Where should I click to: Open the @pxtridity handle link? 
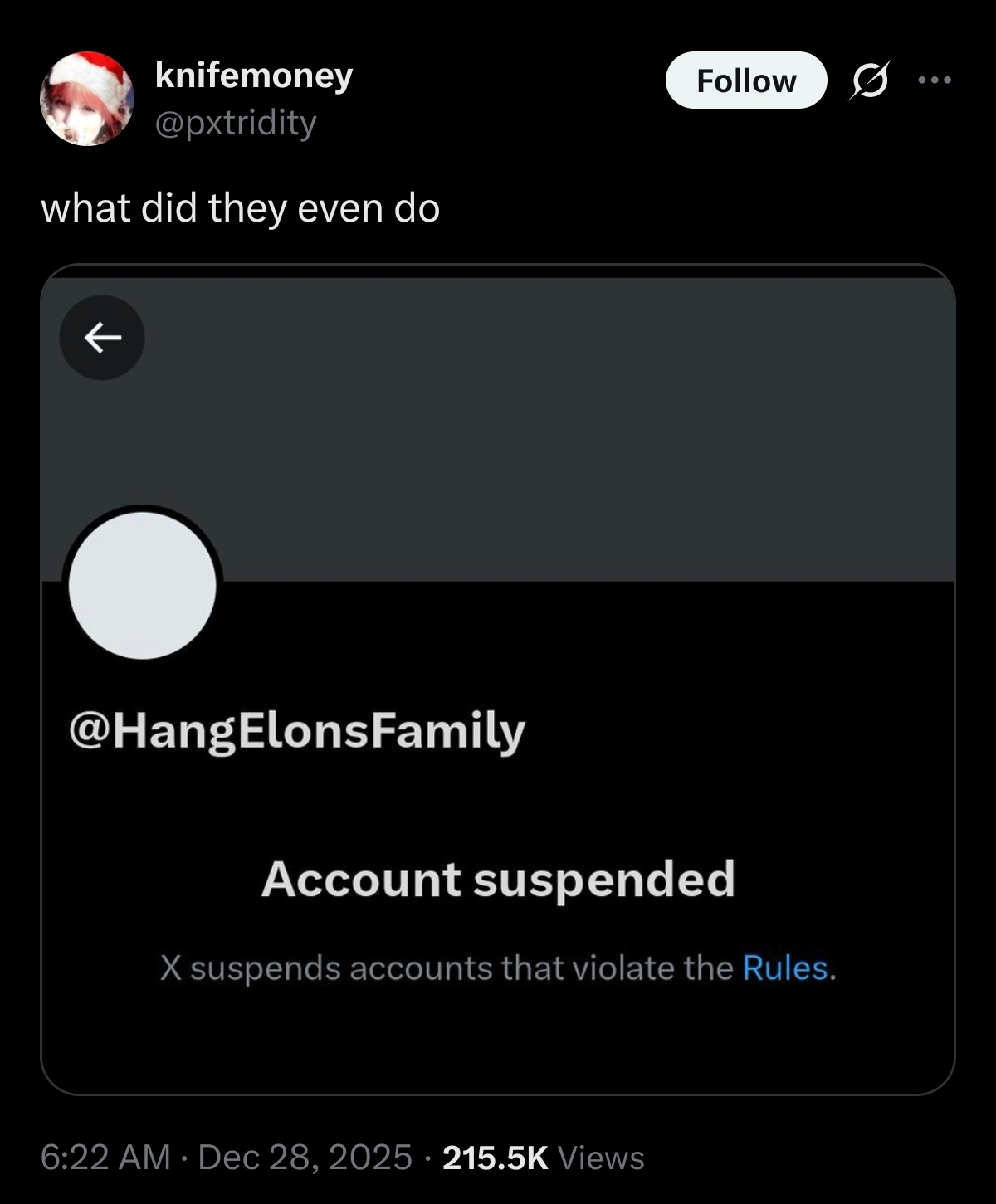coord(236,123)
